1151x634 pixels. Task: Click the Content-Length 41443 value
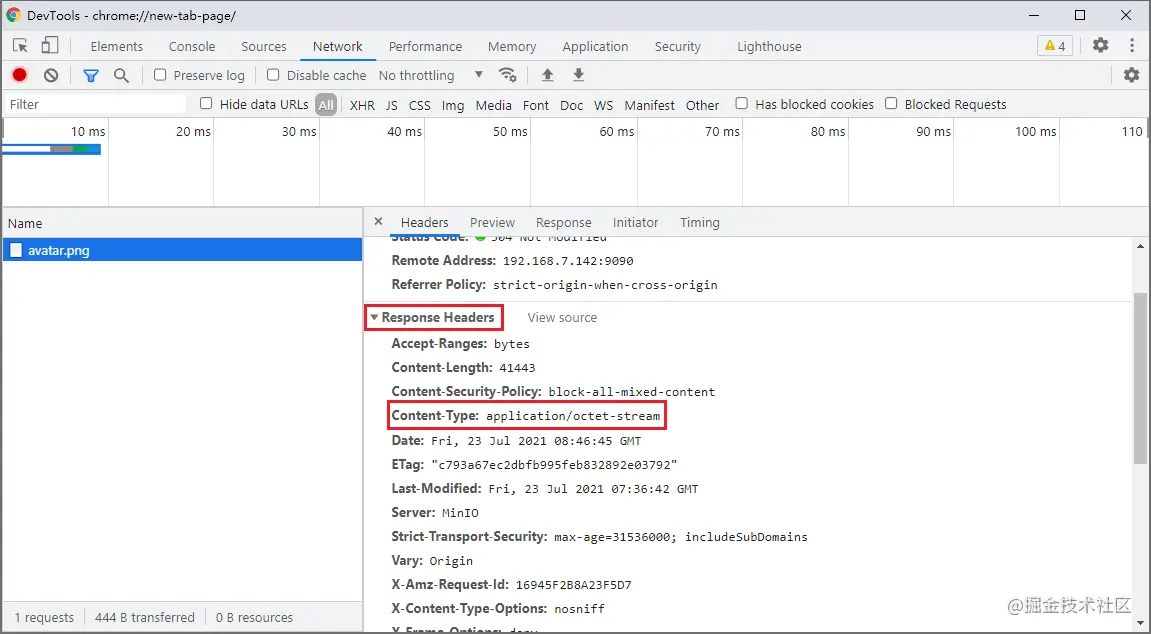click(x=518, y=368)
